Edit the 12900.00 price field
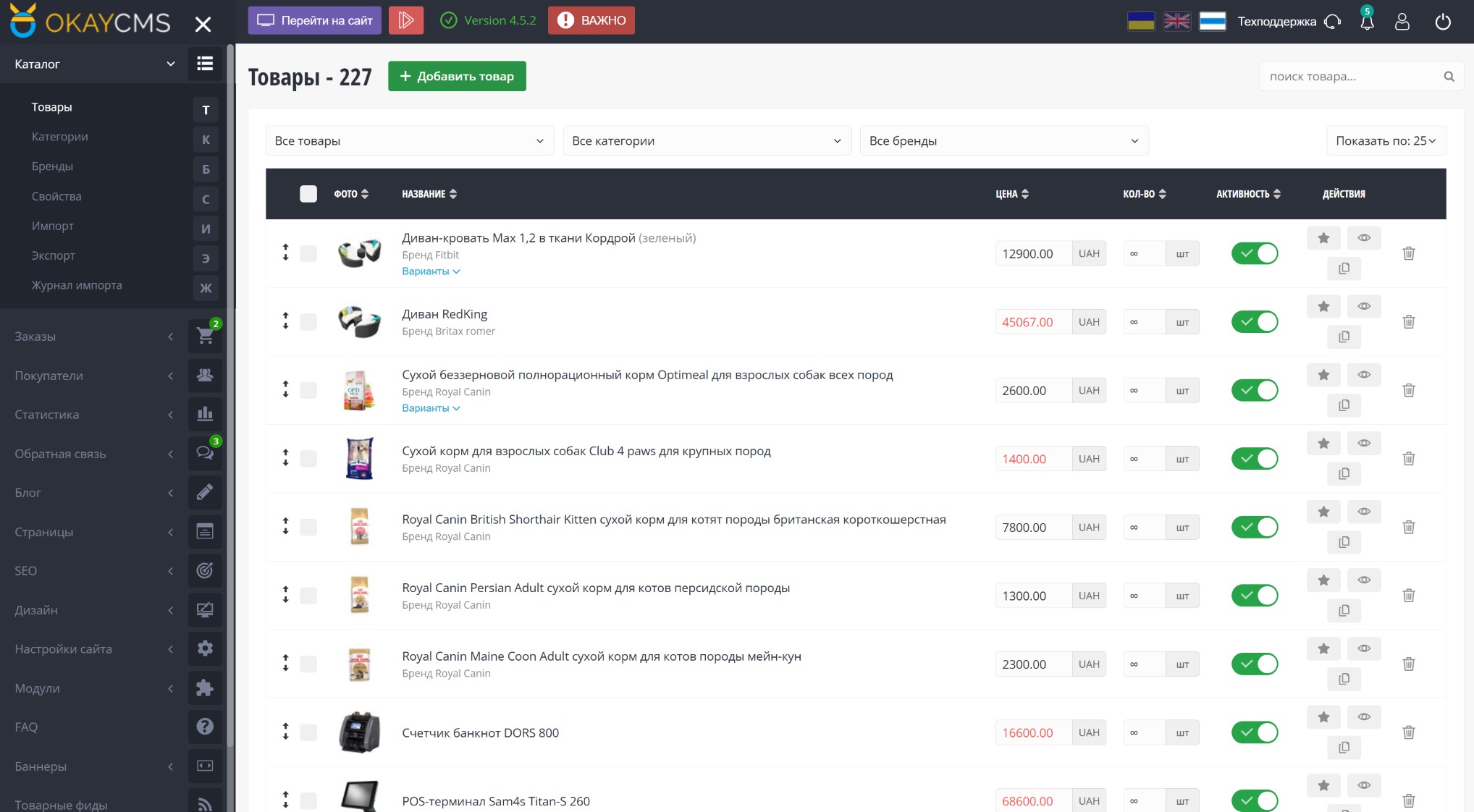This screenshot has height=812, width=1474. 1033,253
